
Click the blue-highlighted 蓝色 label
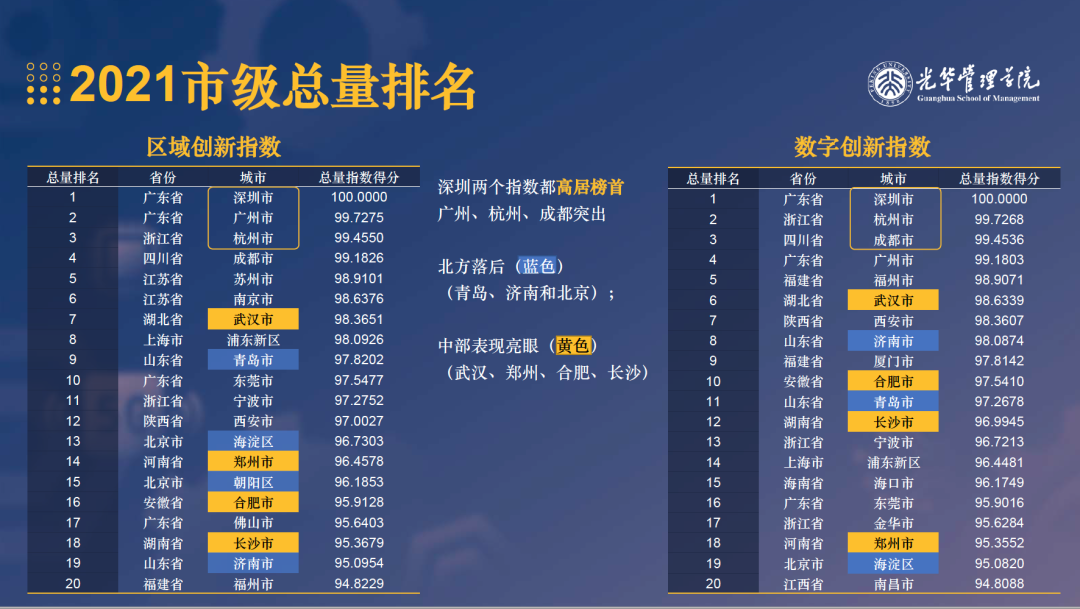tap(538, 267)
